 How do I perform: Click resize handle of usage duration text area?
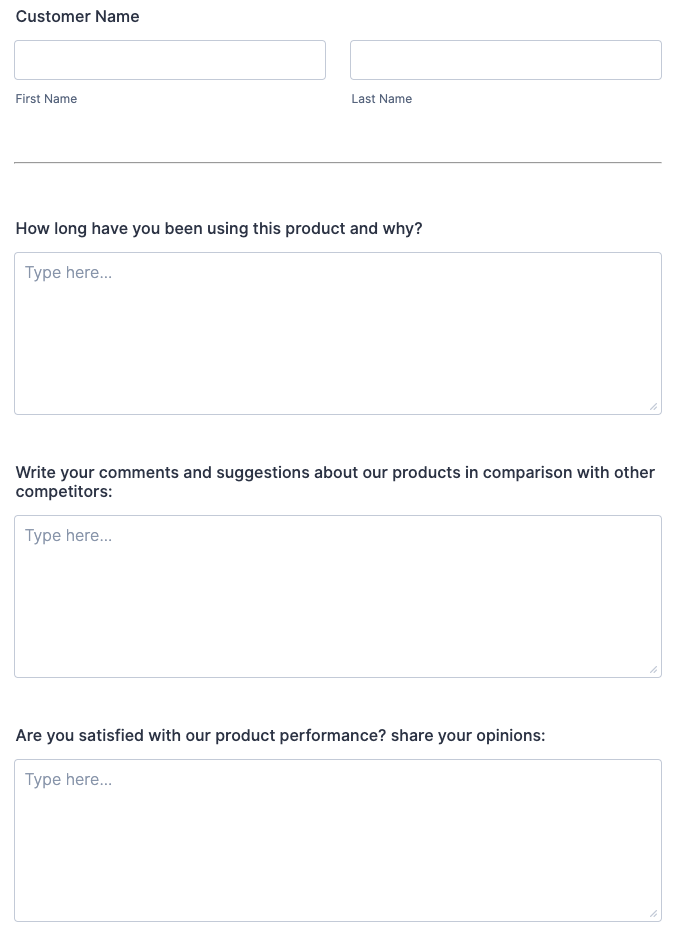(x=653, y=406)
